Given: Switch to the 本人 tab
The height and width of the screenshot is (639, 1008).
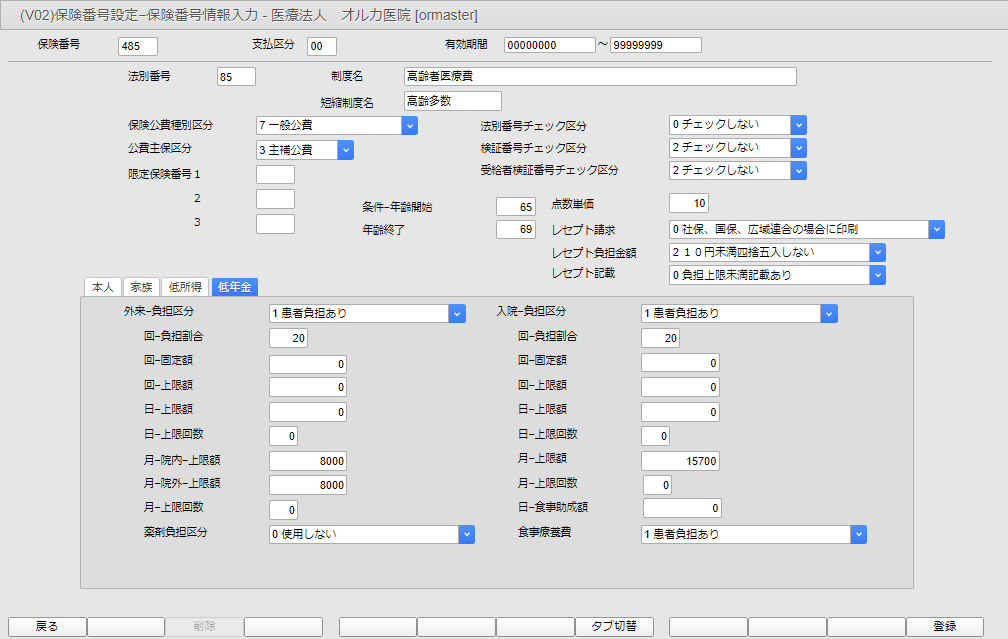Looking at the screenshot, I should [x=103, y=287].
